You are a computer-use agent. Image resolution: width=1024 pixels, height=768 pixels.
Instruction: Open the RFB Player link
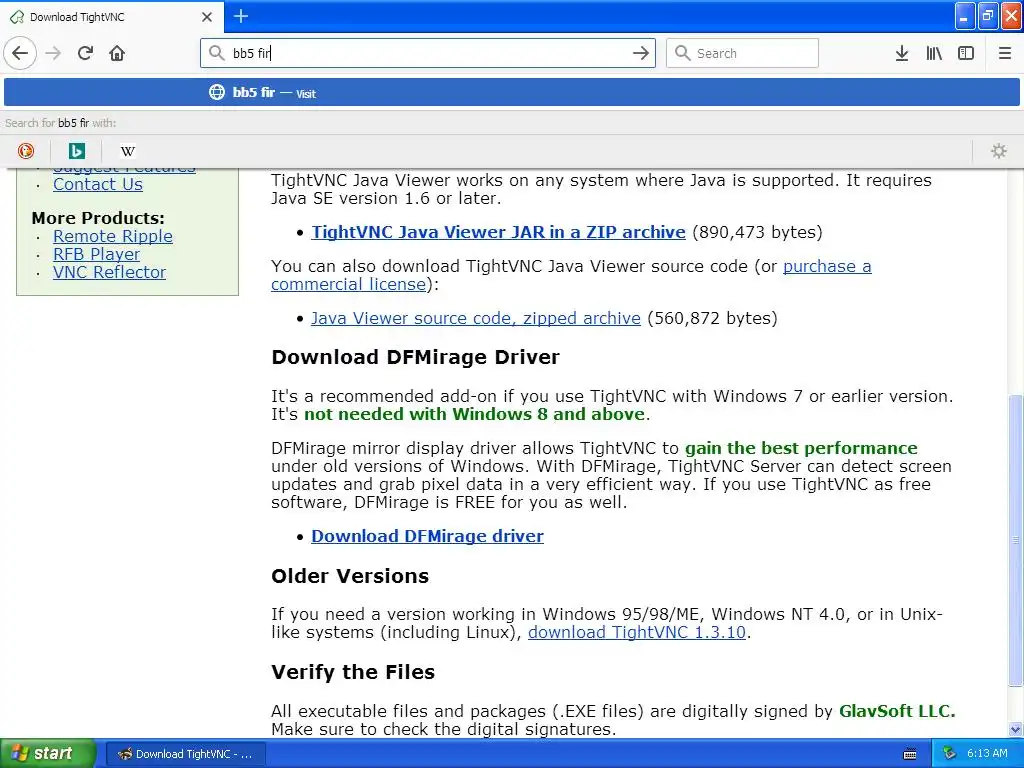96,254
